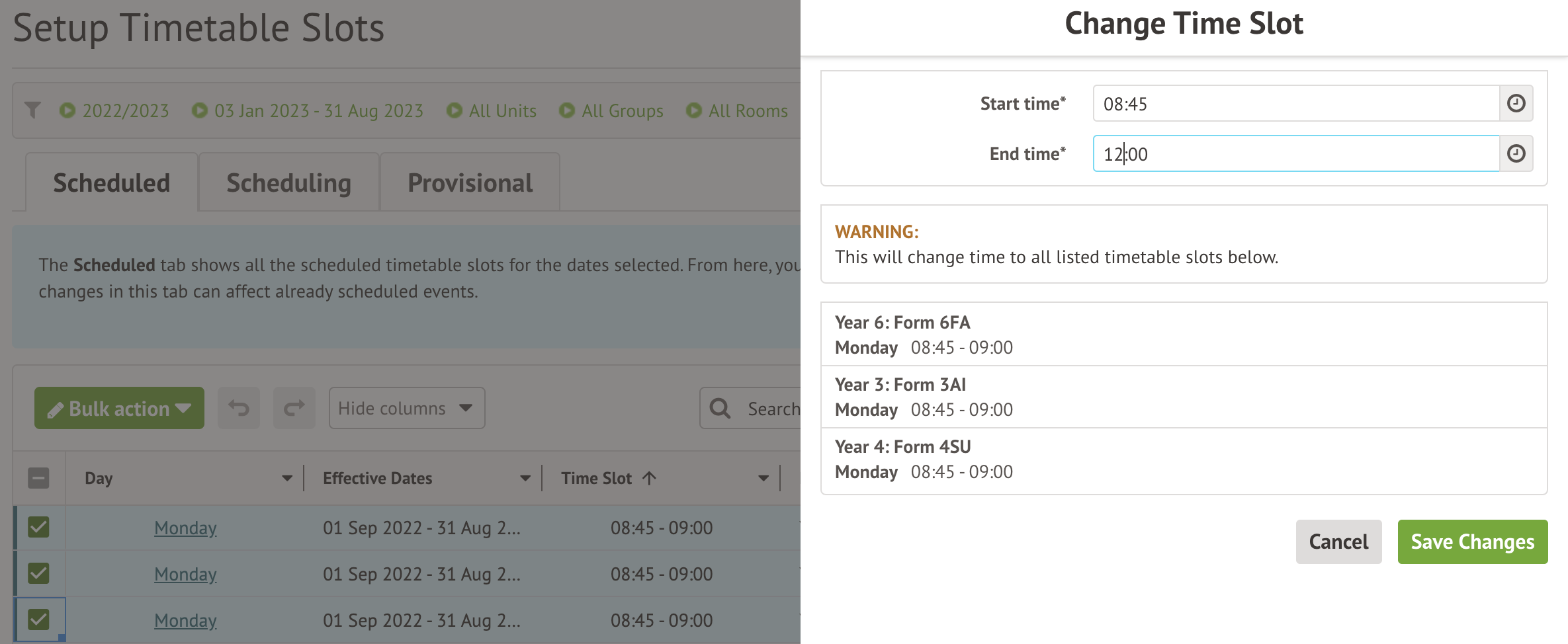Toggle the select-all rows checkbox
1568x644 pixels.
point(38,478)
